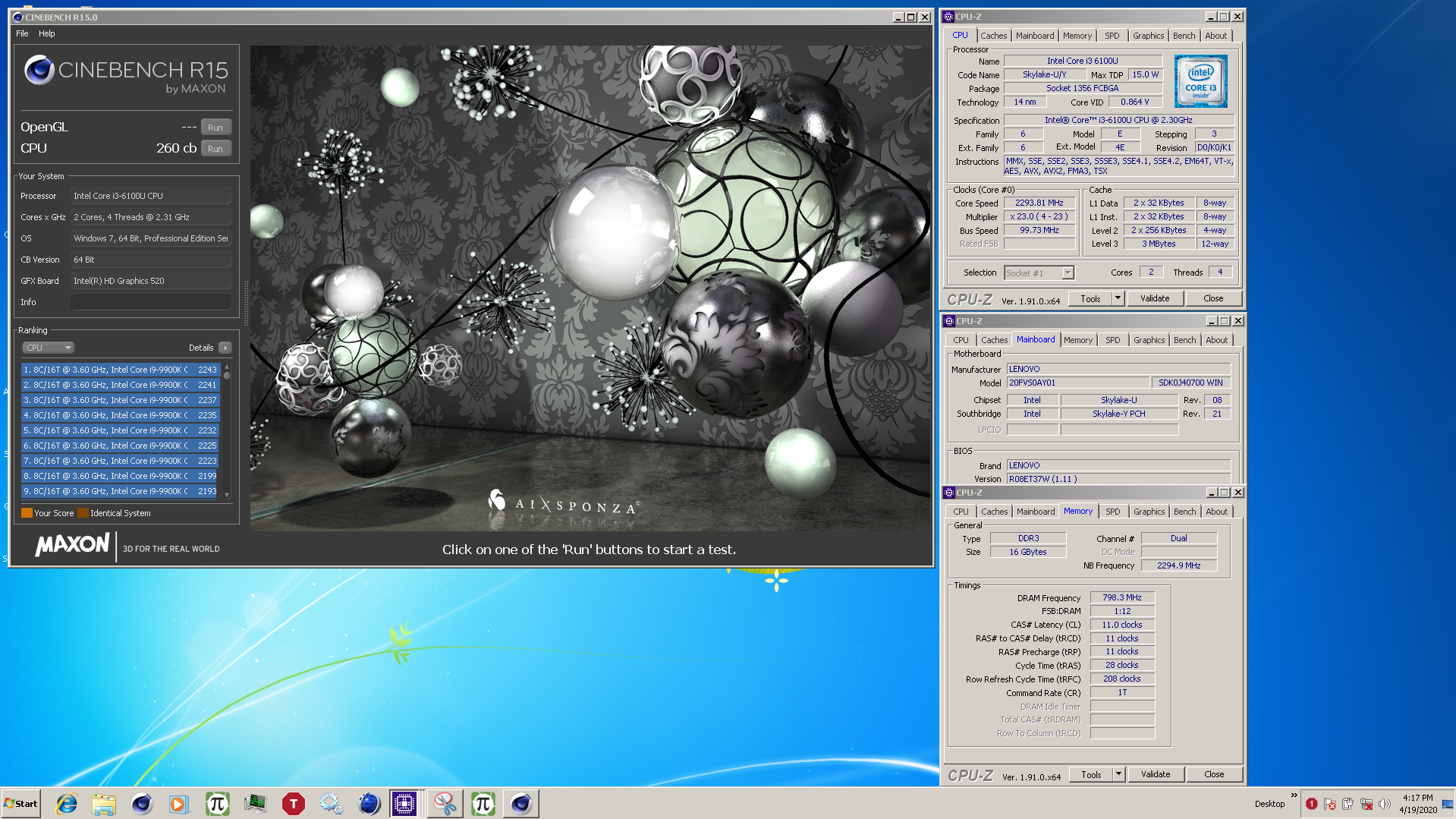Image resolution: width=1456 pixels, height=819 pixels.
Task: Select ranking row 5 scoring 2232
Action: [x=120, y=430]
